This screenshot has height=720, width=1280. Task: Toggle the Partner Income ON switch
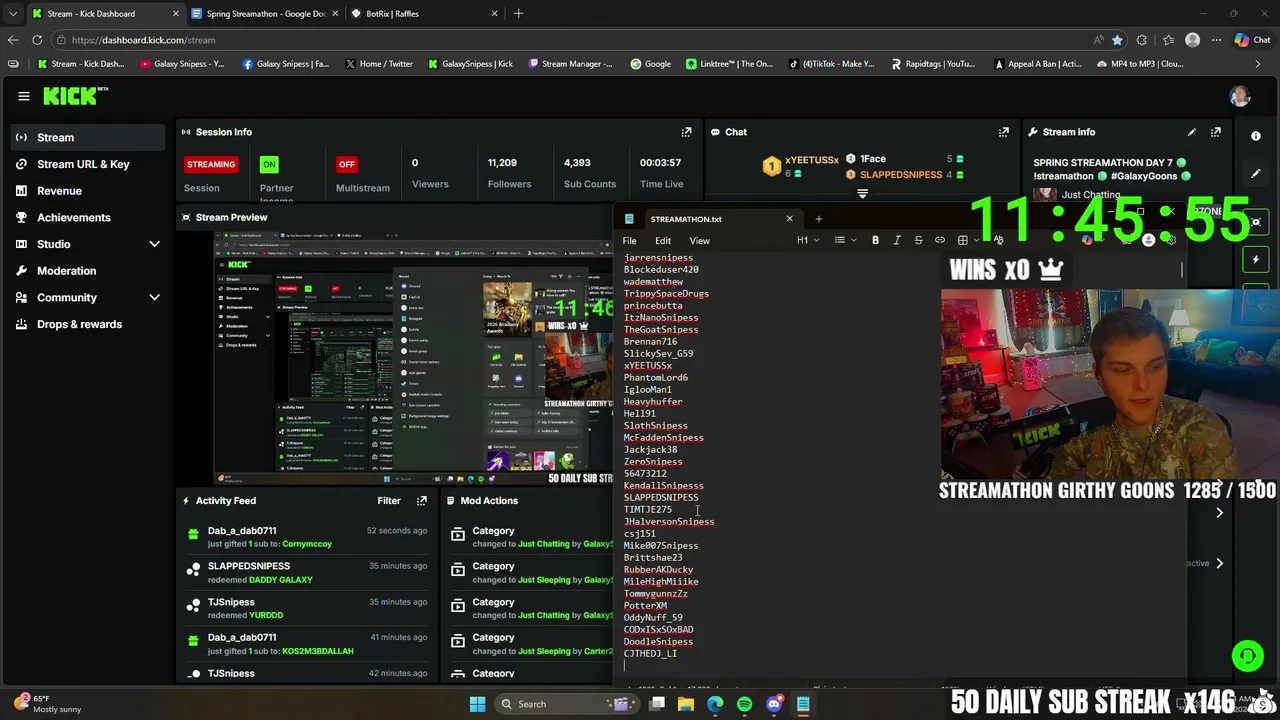click(x=269, y=164)
